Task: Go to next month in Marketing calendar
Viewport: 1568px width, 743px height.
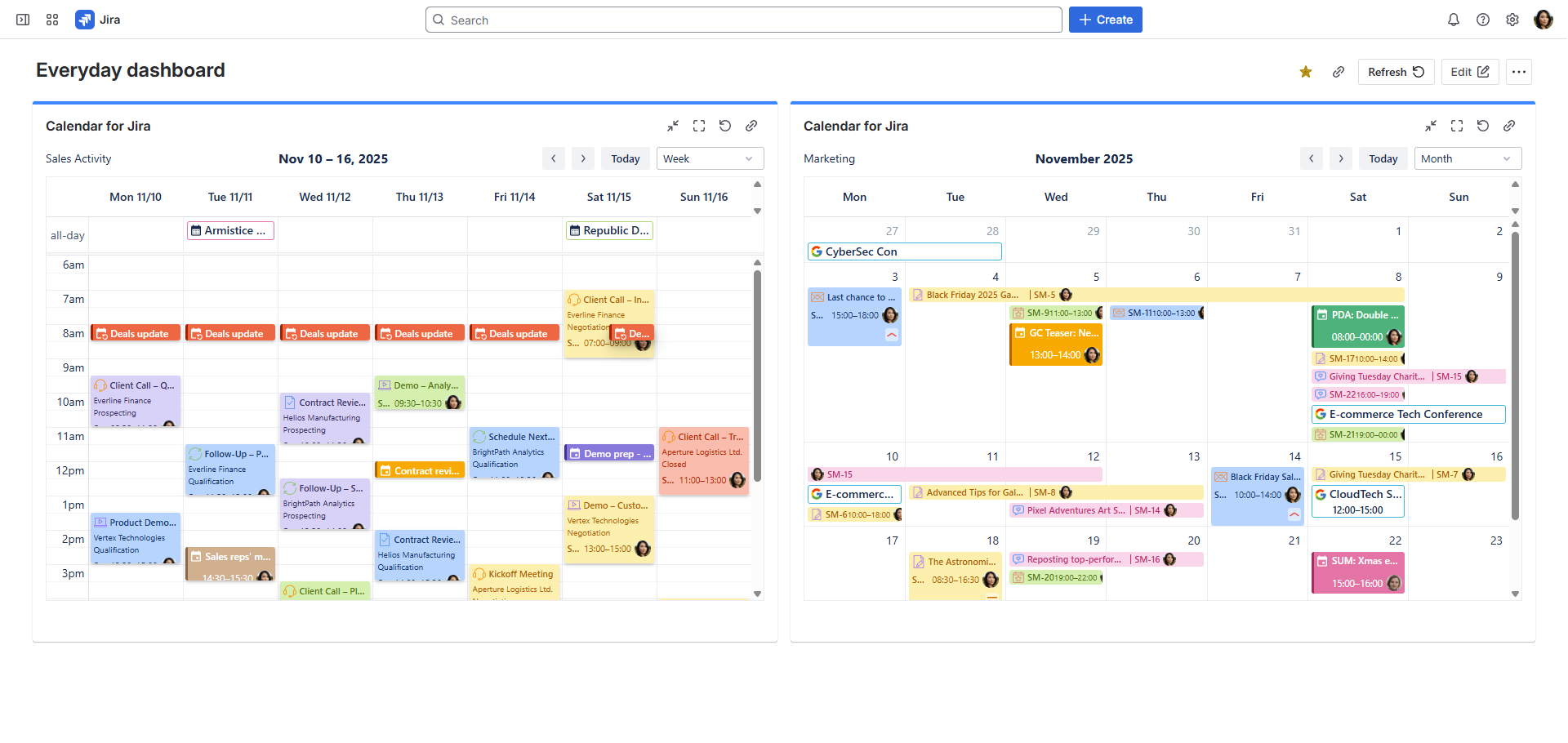Action: 1341,158
